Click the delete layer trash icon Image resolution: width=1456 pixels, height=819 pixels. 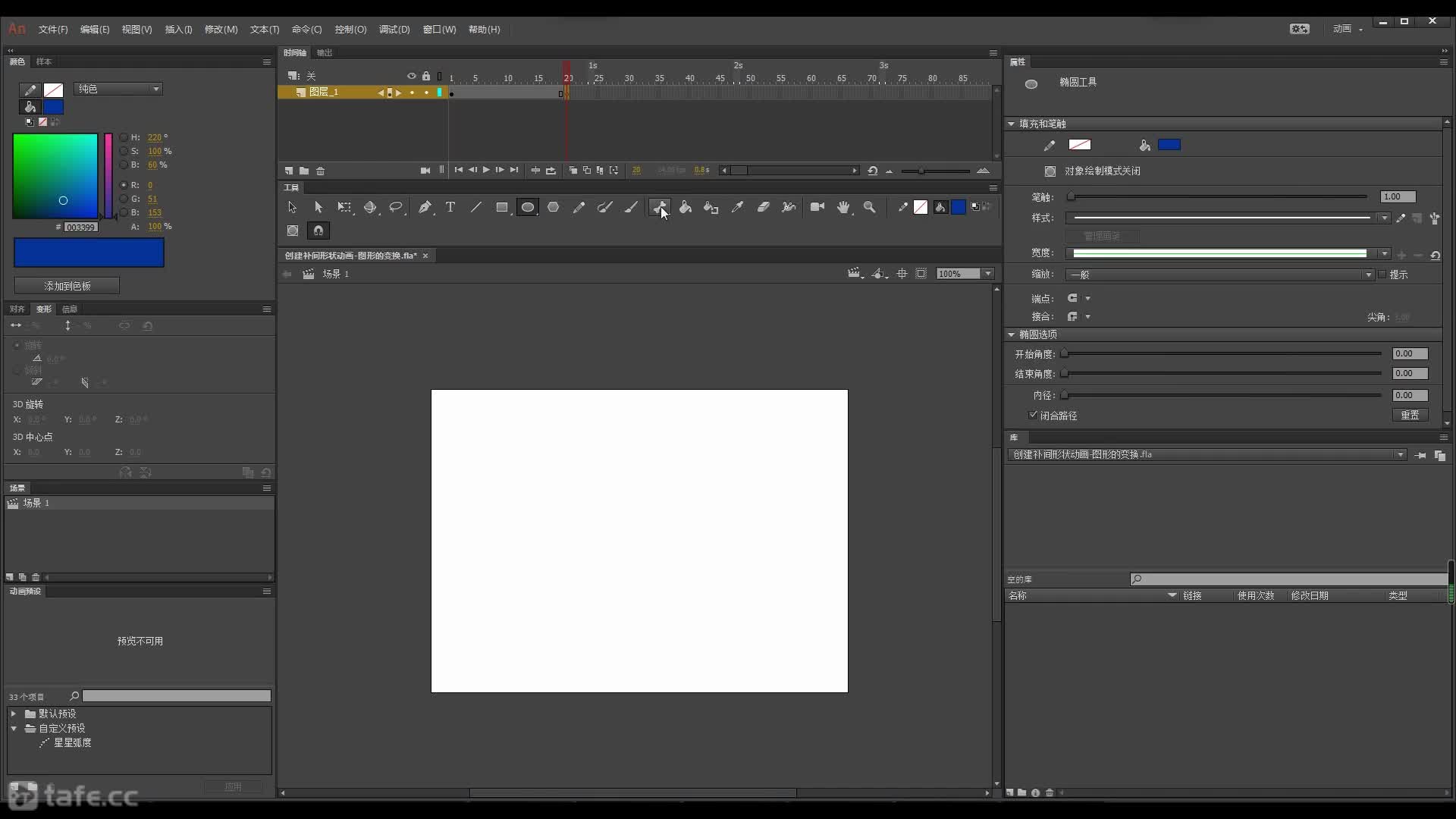(321, 171)
